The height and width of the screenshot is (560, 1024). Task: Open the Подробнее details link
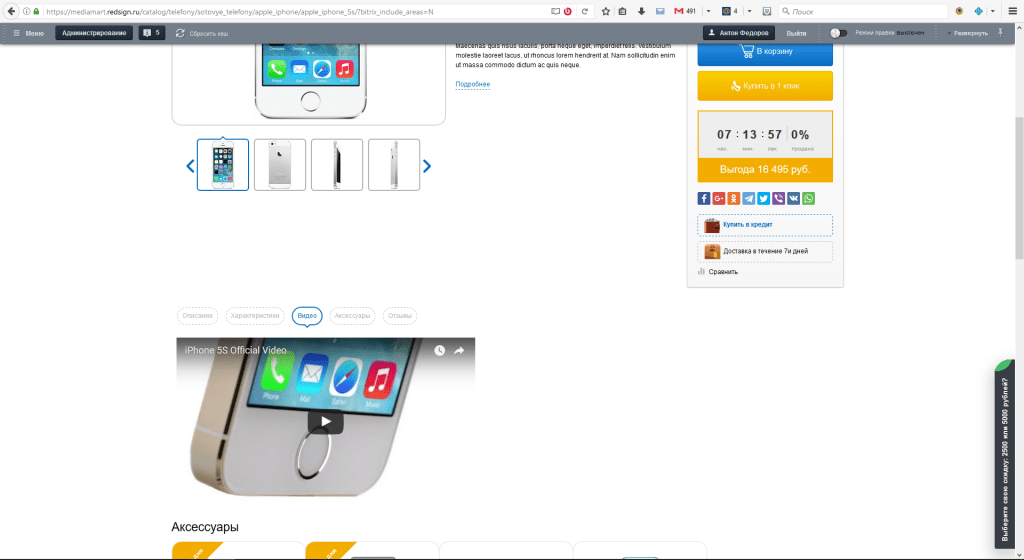tap(473, 84)
